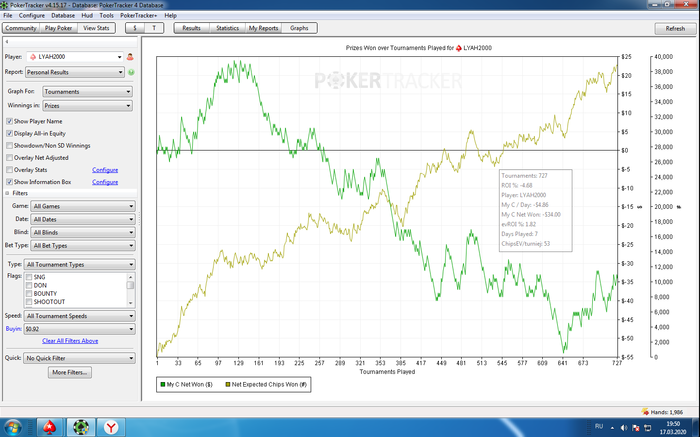Switch to cash games $ mode
The image size is (700, 437).
click(x=135, y=28)
